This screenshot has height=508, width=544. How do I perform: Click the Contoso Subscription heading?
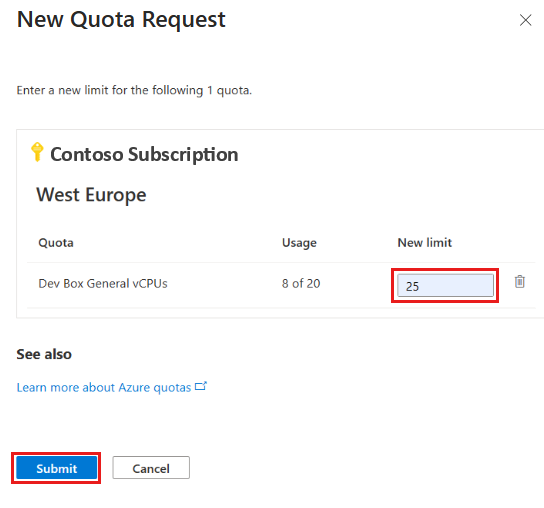[x=144, y=154]
